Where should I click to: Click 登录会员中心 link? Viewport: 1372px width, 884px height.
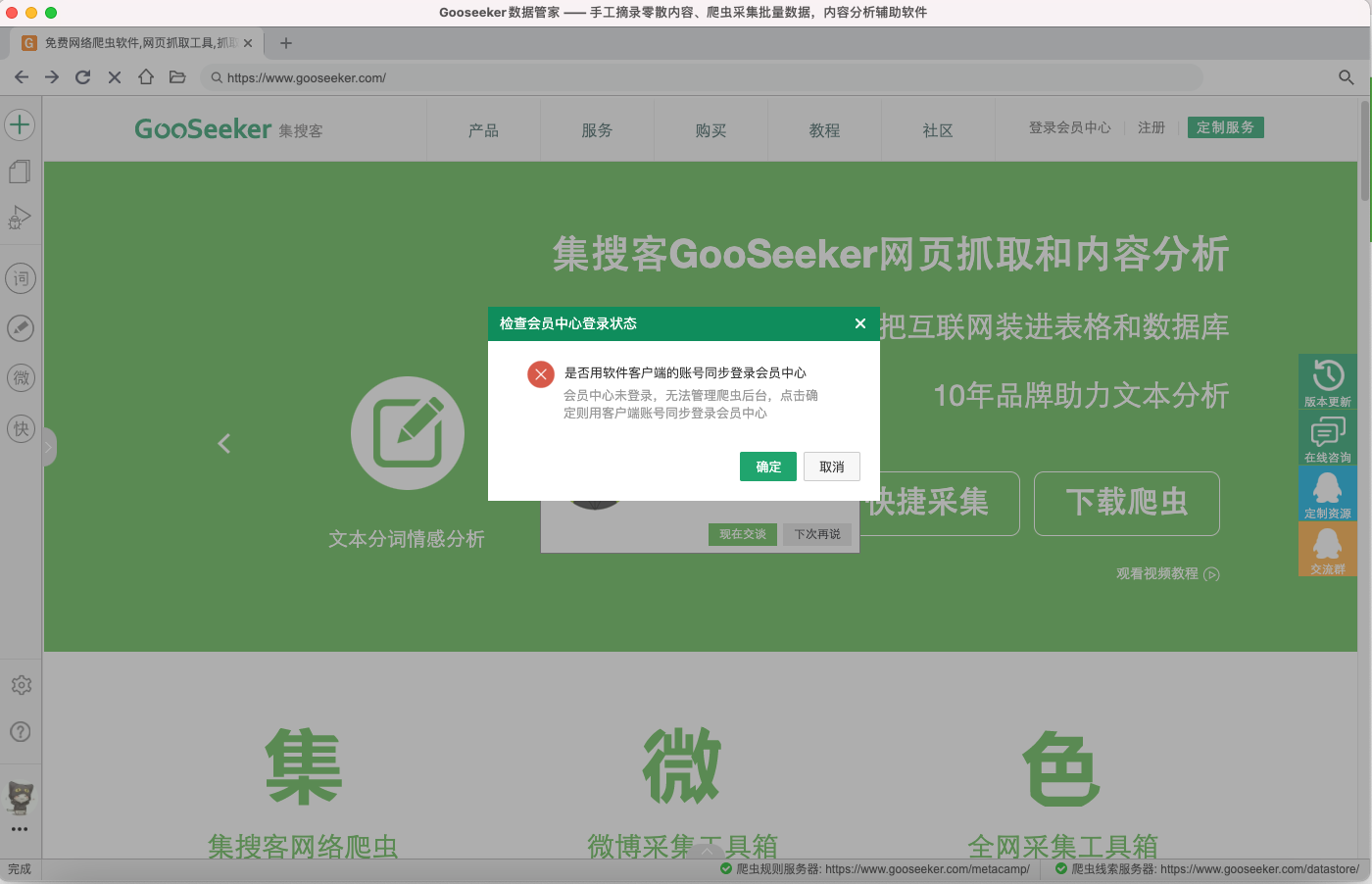1070,127
